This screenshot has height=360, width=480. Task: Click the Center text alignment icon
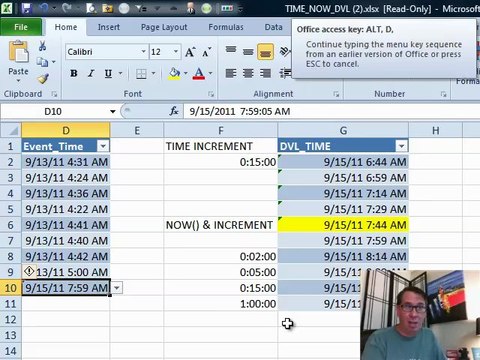point(248,73)
